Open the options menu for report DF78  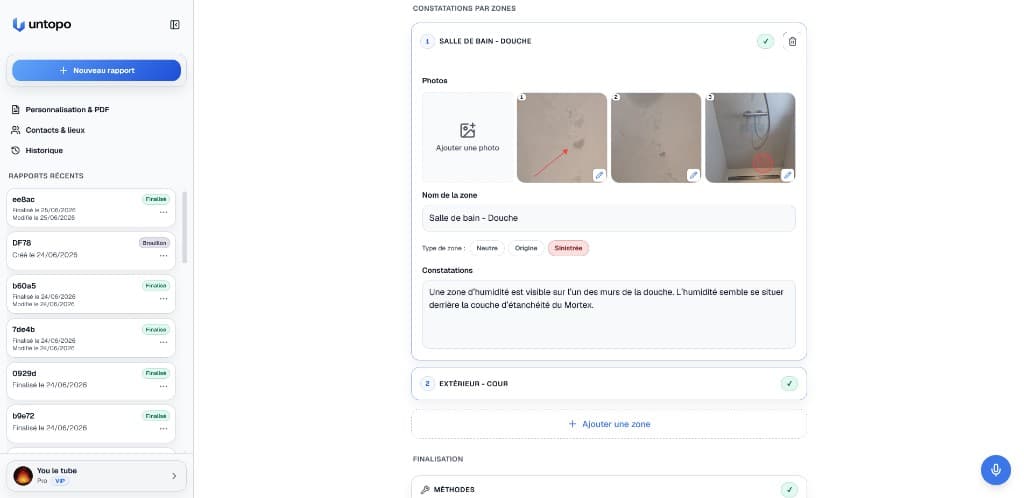163,255
